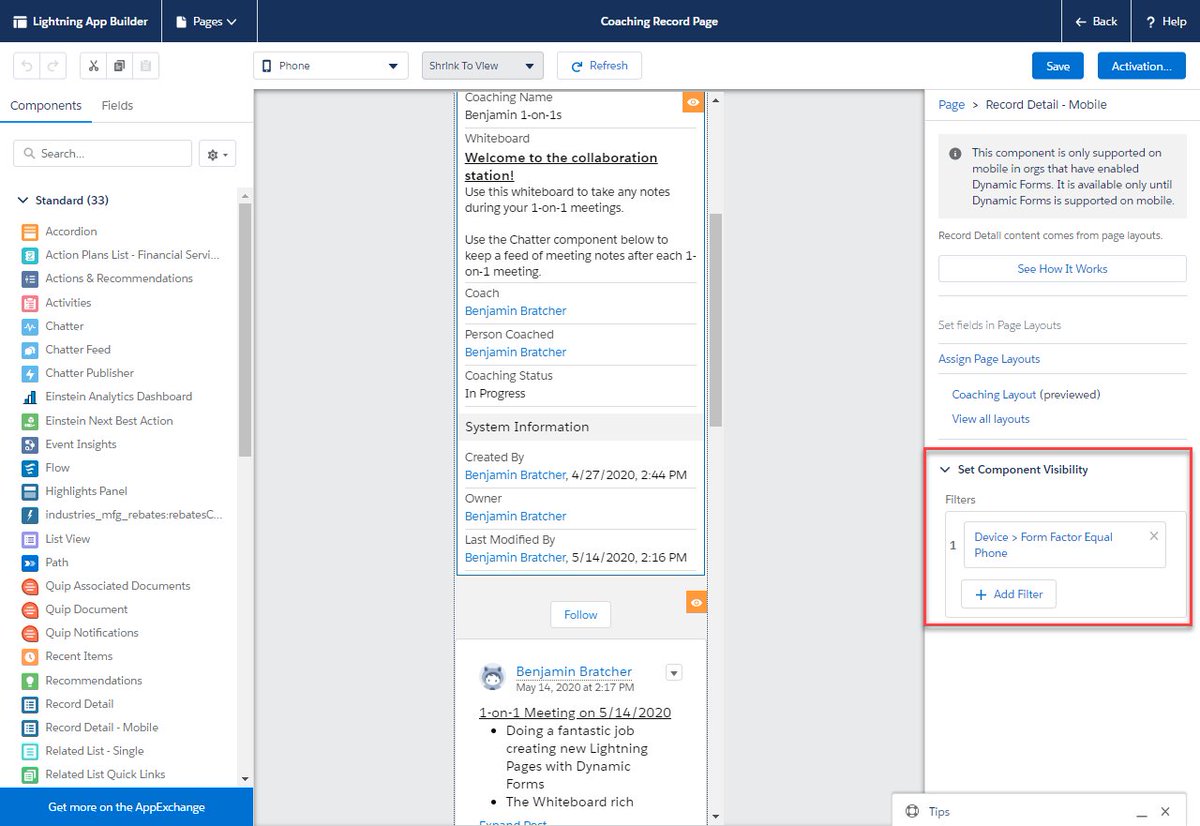Select the Activities component icon
Viewport: 1200px width, 826px height.
(x=29, y=303)
